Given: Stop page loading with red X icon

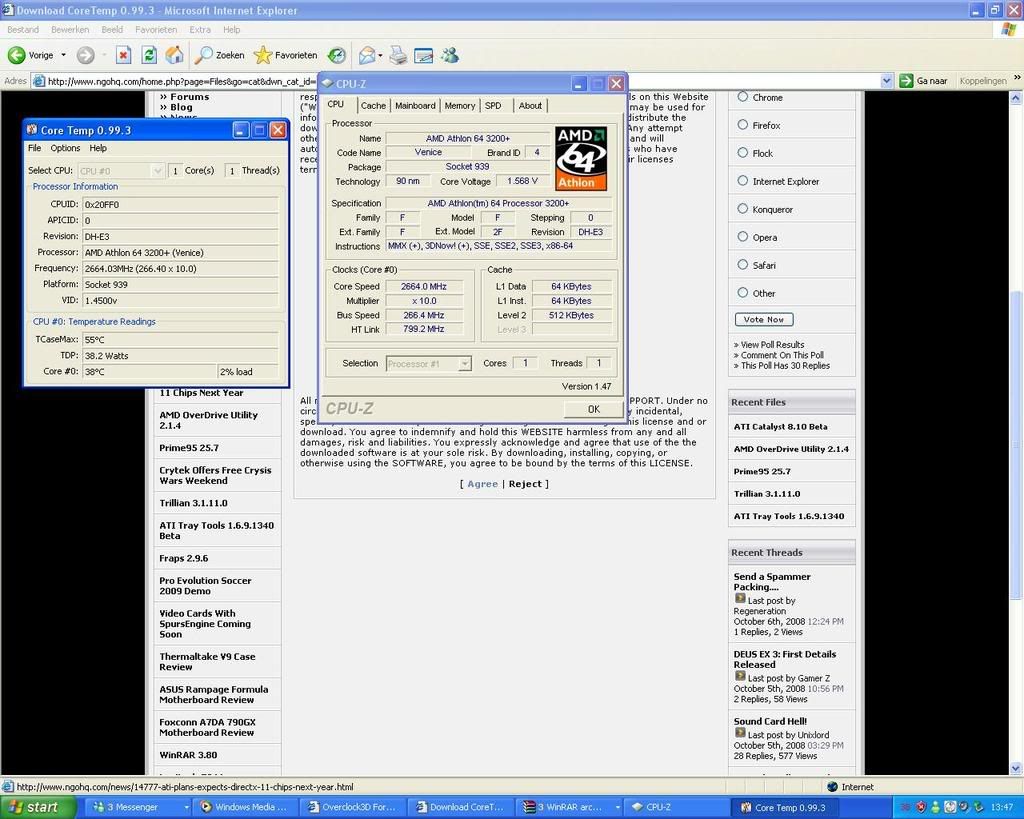Looking at the screenshot, I should pyautogui.click(x=123, y=56).
